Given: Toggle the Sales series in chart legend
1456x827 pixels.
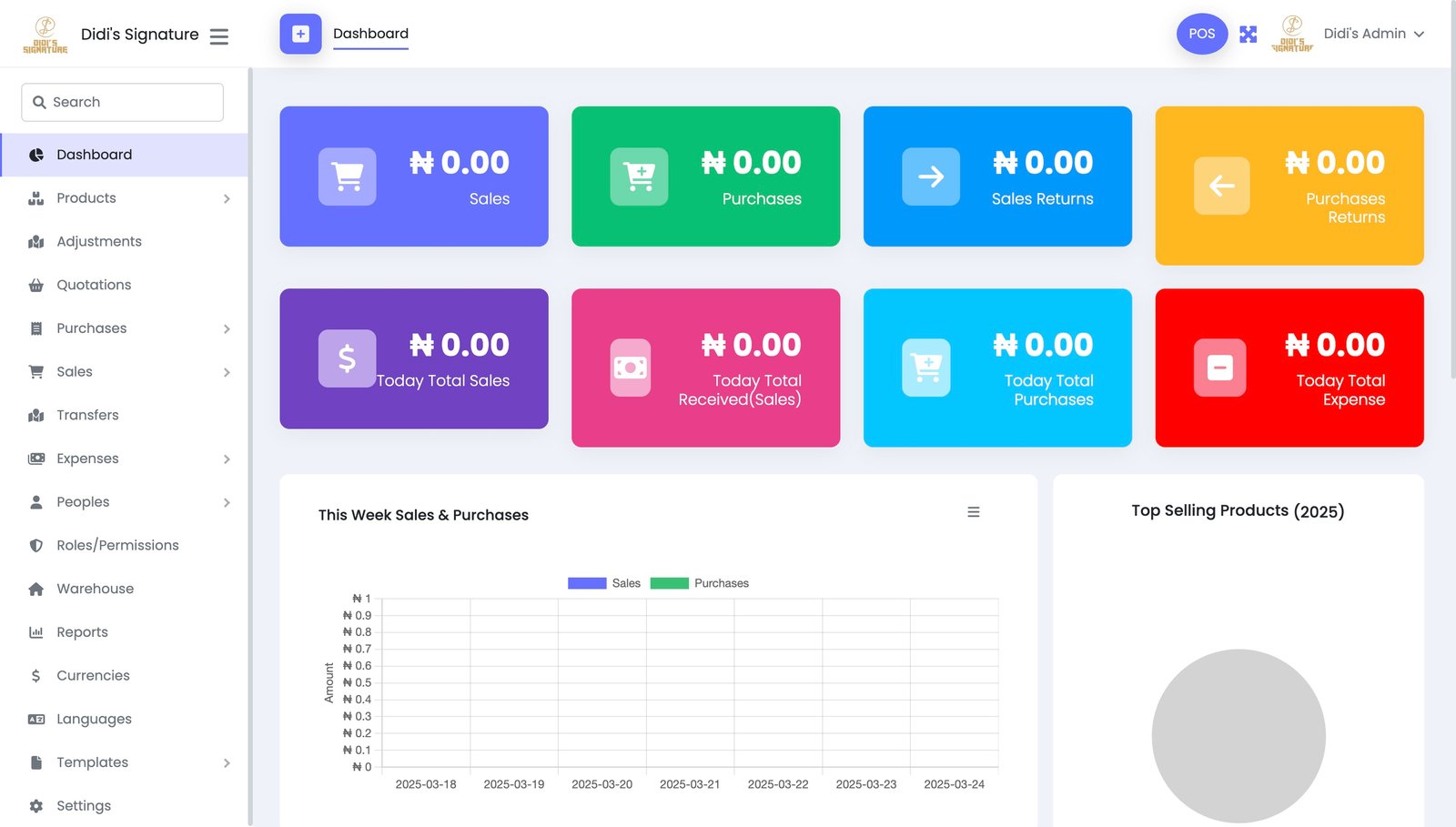Looking at the screenshot, I should [x=604, y=583].
